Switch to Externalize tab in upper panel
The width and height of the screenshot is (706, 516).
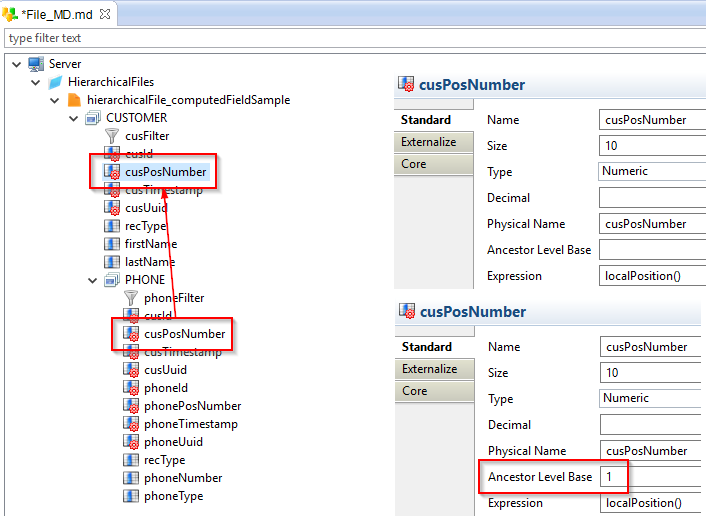(x=429, y=142)
